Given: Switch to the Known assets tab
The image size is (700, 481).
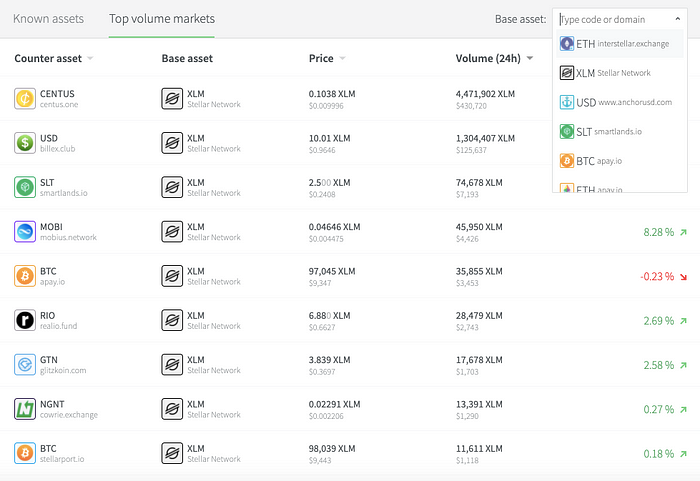Looking at the screenshot, I should pos(48,19).
